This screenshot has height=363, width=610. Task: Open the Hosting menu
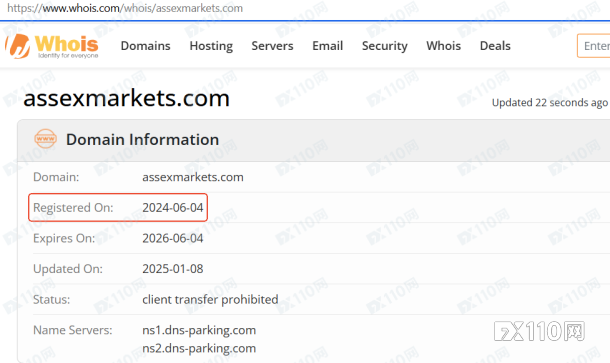(211, 46)
